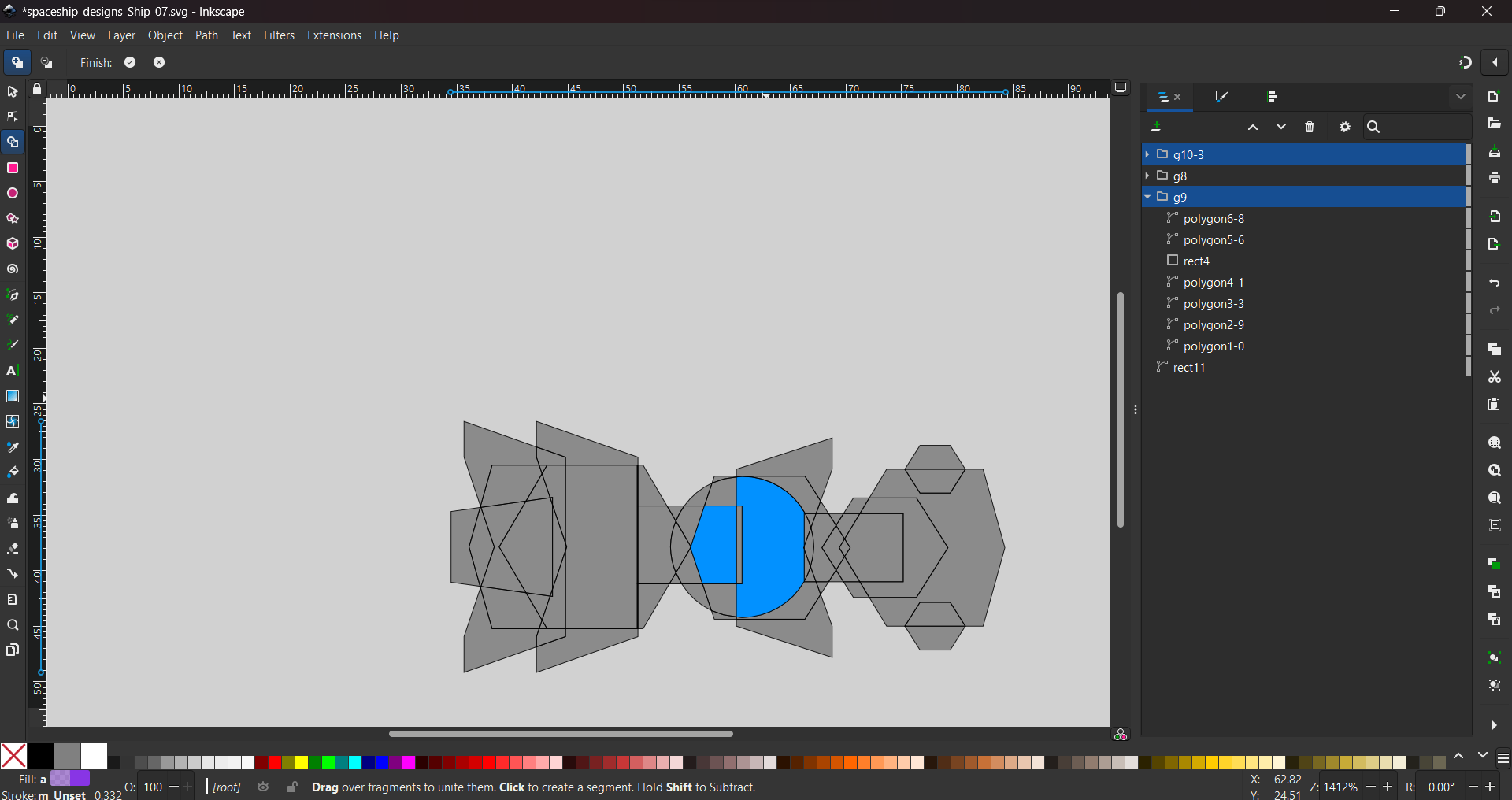Toggle current layer visibility eye in status bar
This screenshot has width=1512, height=800.
coord(264,787)
